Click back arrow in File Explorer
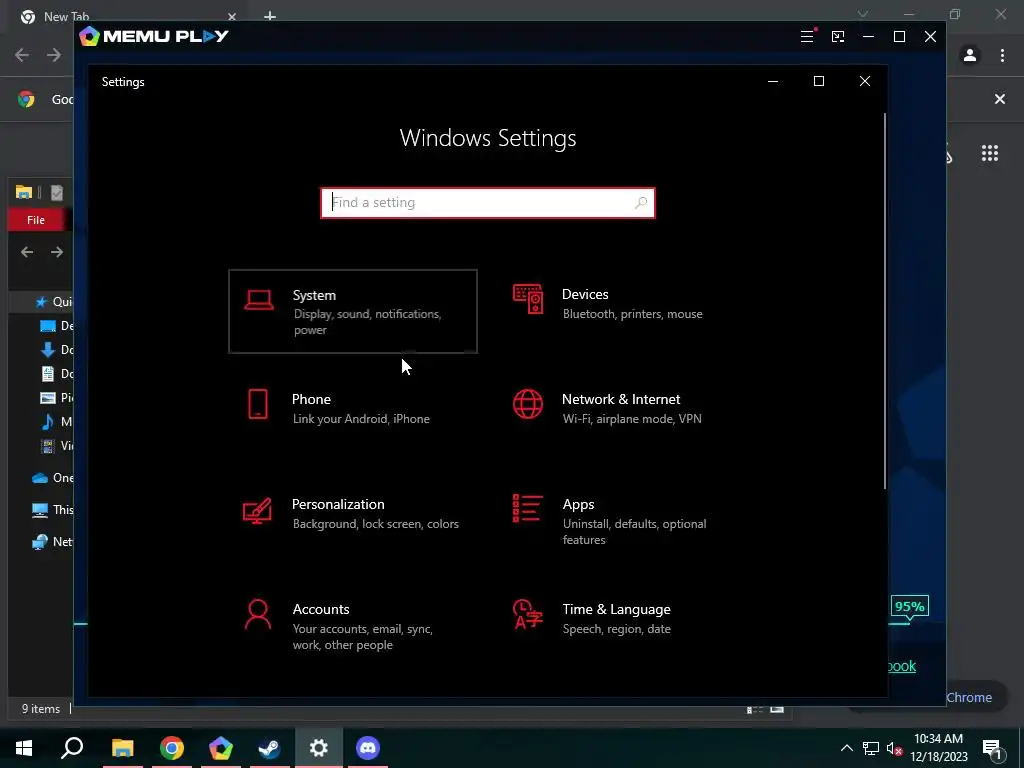Viewport: 1024px width, 768px height. (x=27, y=252)
